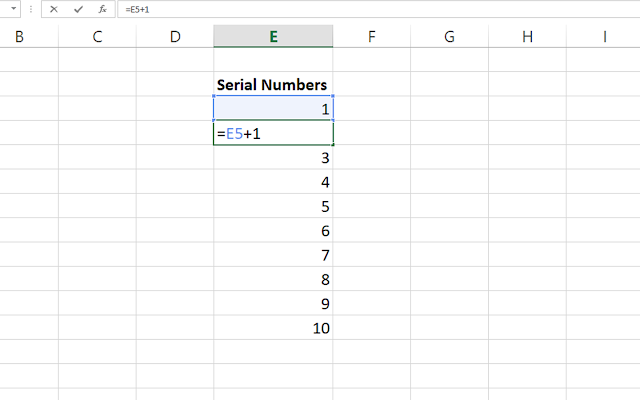This screenshot has width=640, height=400.
Task: Expand the Name Box dropdown arrow
Action: point(13,9)
